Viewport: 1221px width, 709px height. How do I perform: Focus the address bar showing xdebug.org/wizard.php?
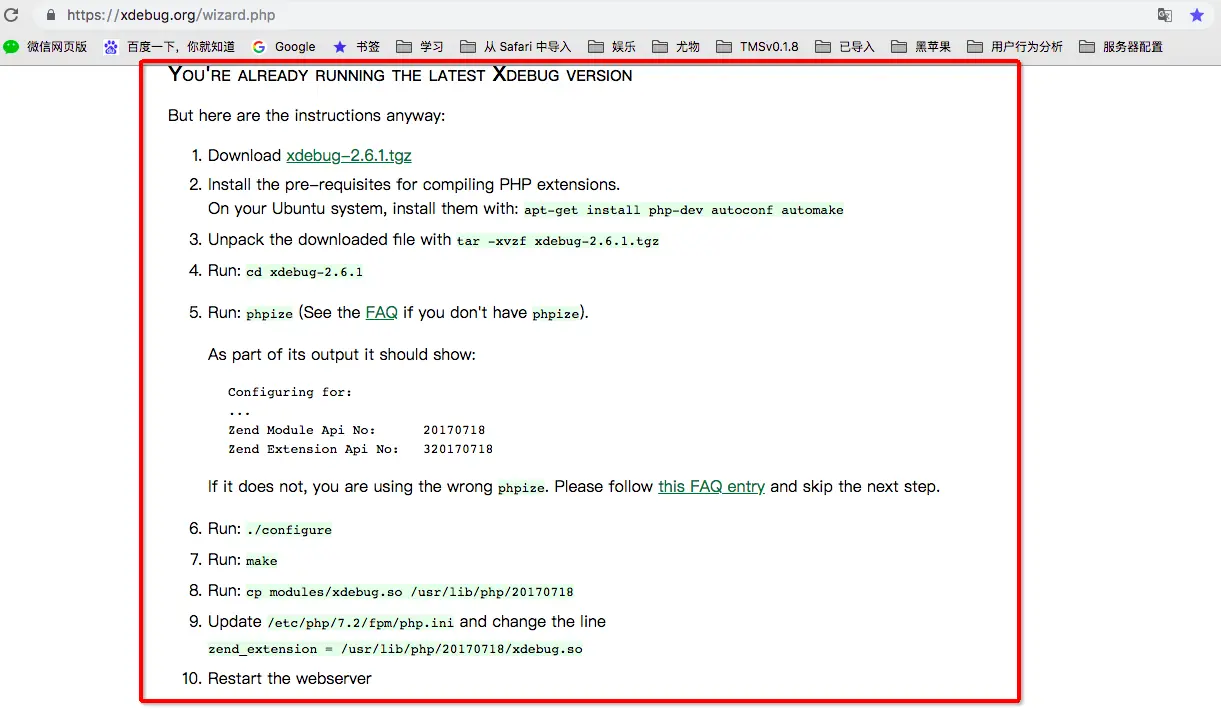pos(600,15)
